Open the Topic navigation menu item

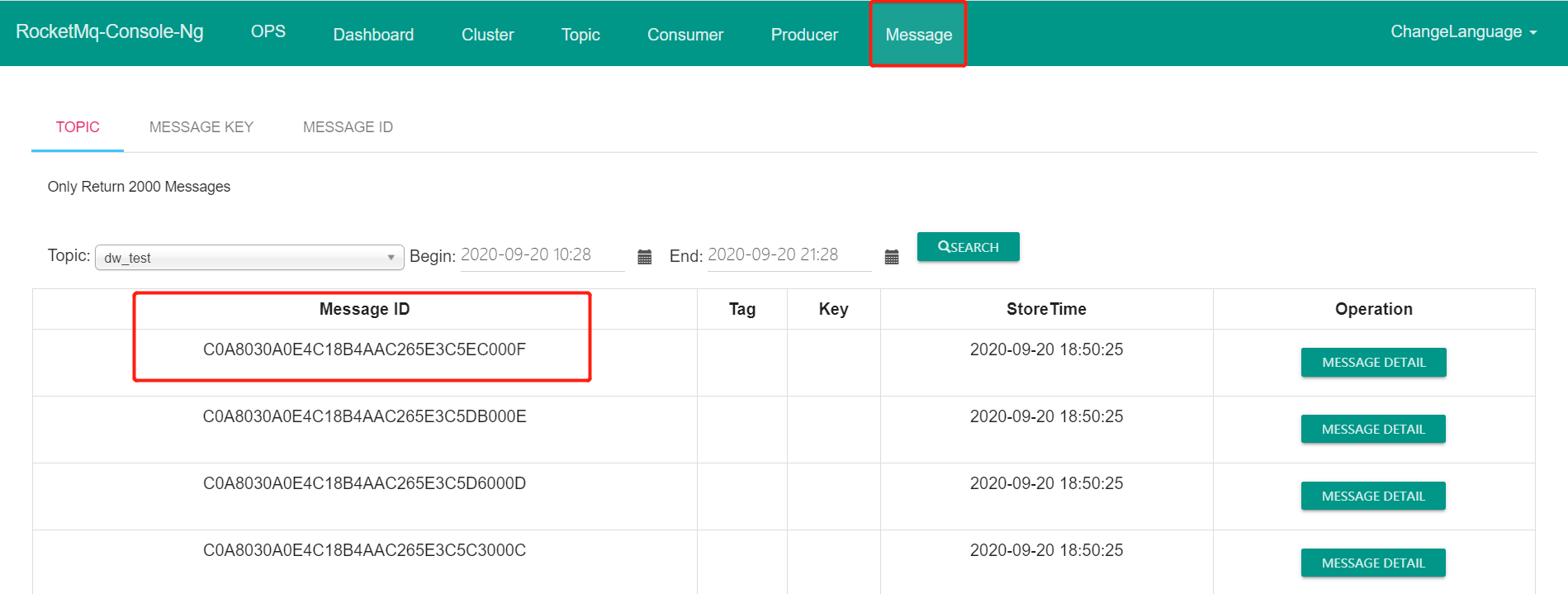[580, 35]
